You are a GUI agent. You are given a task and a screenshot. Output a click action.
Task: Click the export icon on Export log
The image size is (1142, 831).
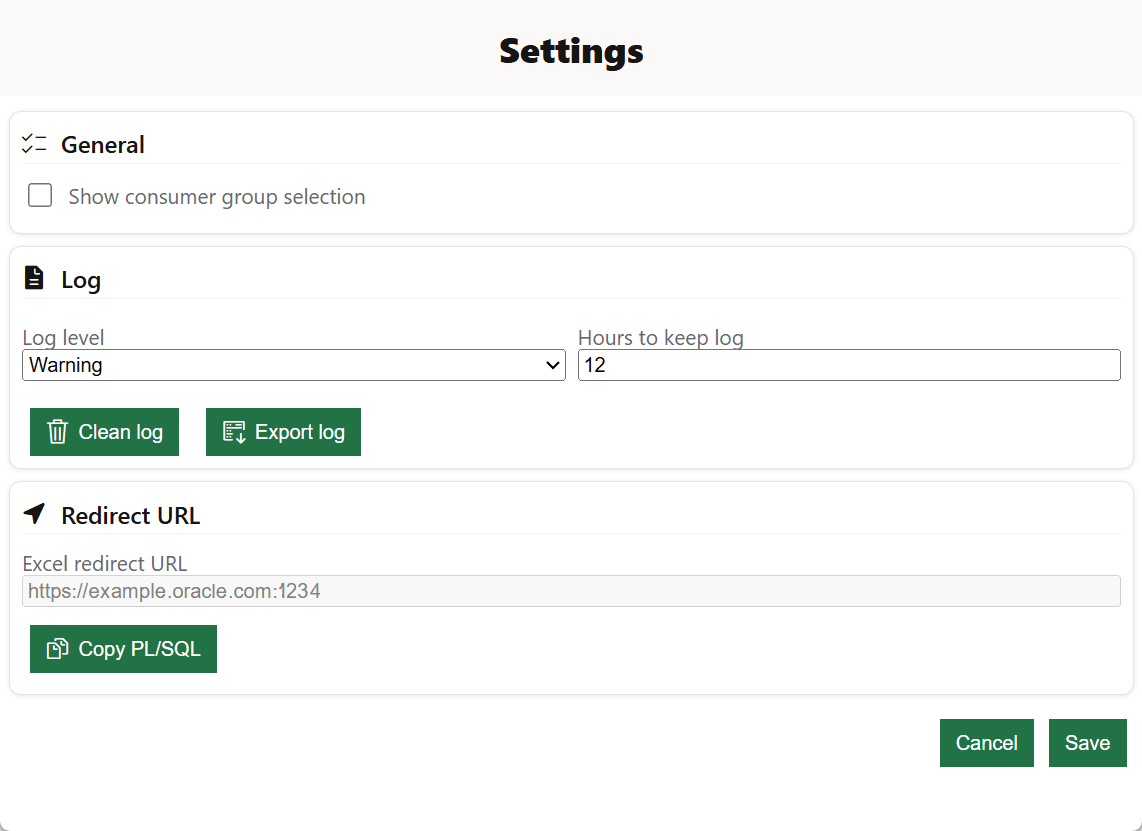coord(234,432)
